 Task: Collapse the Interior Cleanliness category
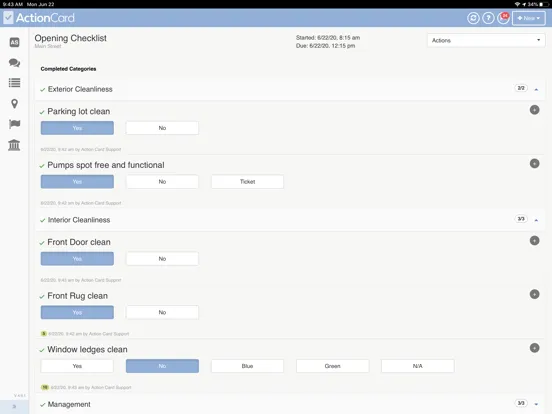point(536,220)
